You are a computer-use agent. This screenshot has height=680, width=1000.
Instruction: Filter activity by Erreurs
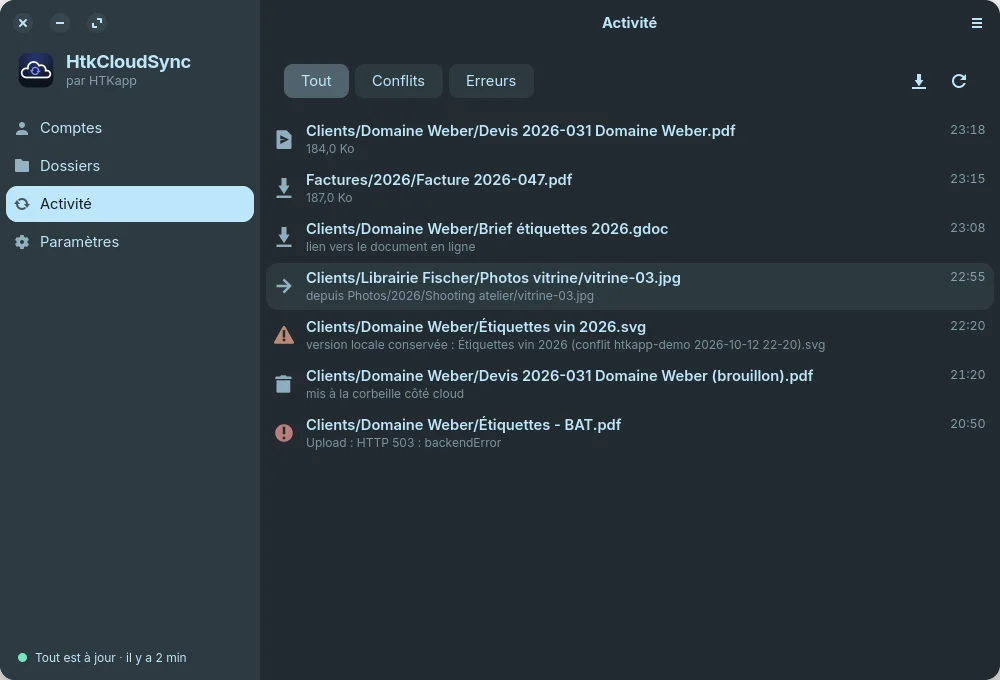pos(491,81)
